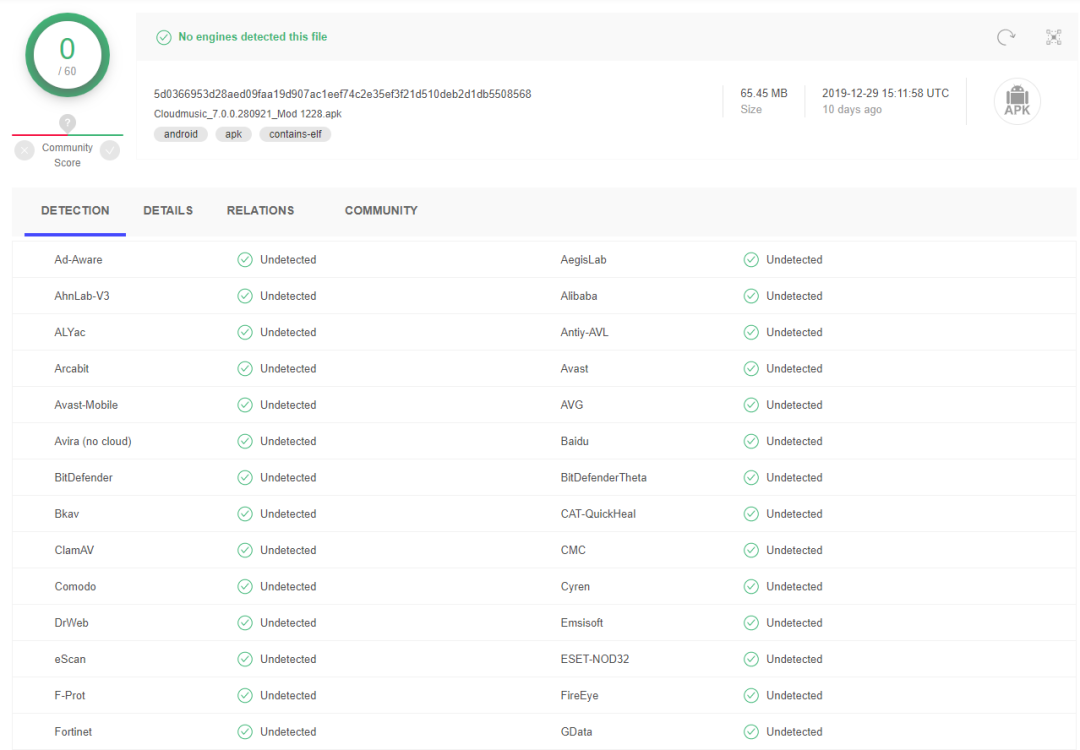The width and height of the screenshot is (1080, 750).
Task: Select the DETECTION tab
Action: pos(75,211)
